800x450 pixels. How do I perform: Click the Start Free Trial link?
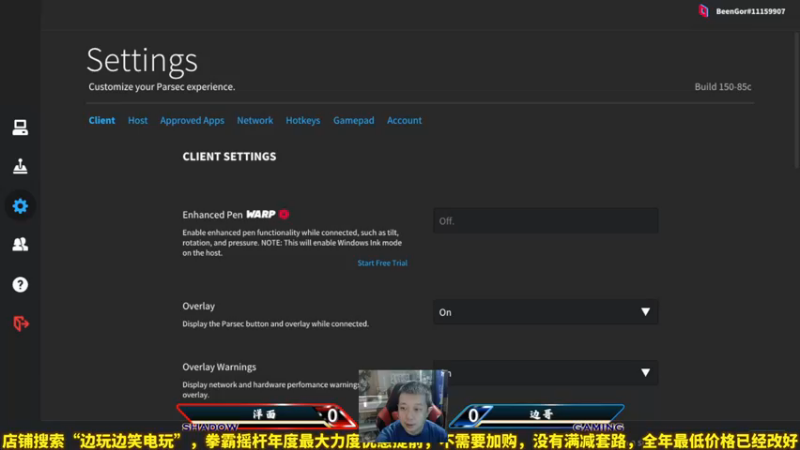click(x=383, y=263)
